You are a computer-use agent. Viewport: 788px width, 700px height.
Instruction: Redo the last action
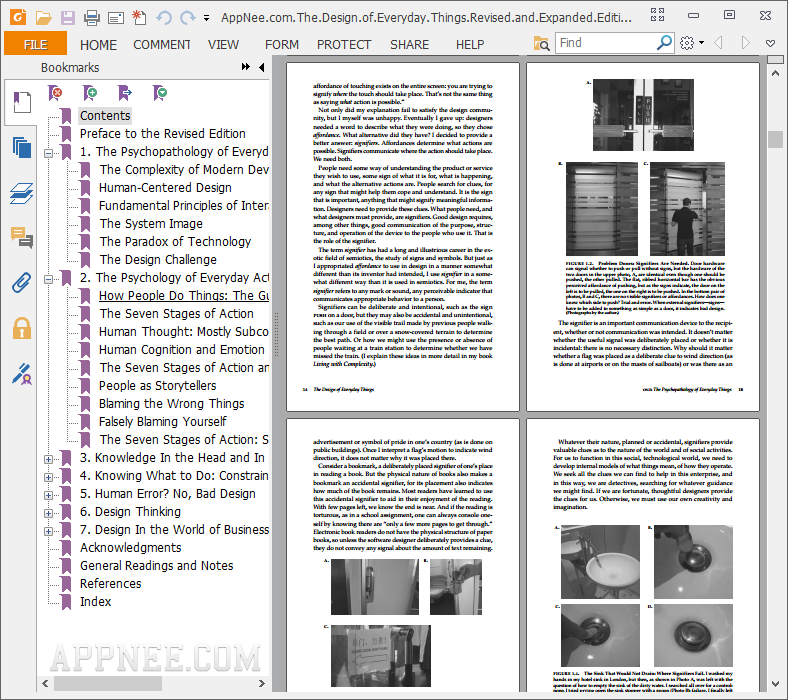tap(187, 18)
